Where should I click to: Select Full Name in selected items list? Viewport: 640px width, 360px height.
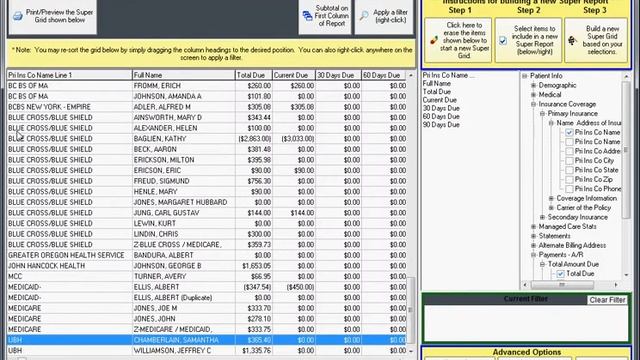click(436, 84)
